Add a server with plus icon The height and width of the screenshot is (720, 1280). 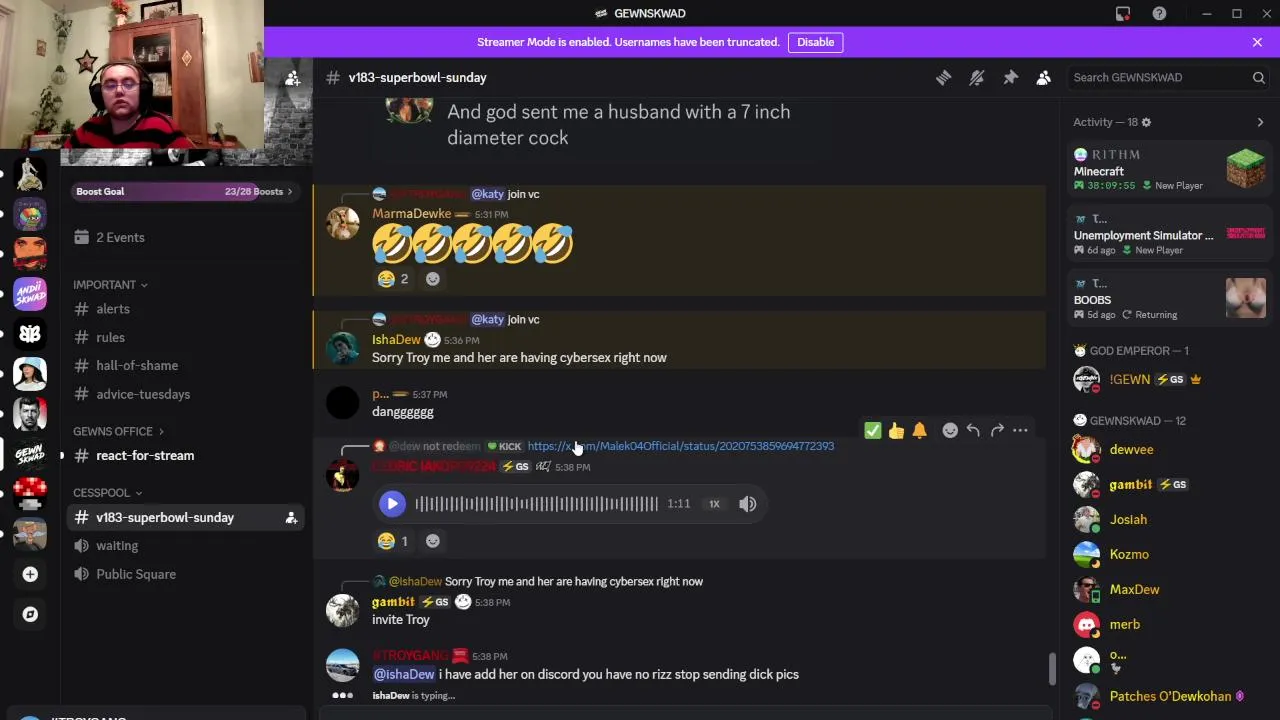[x=30, y=574]
